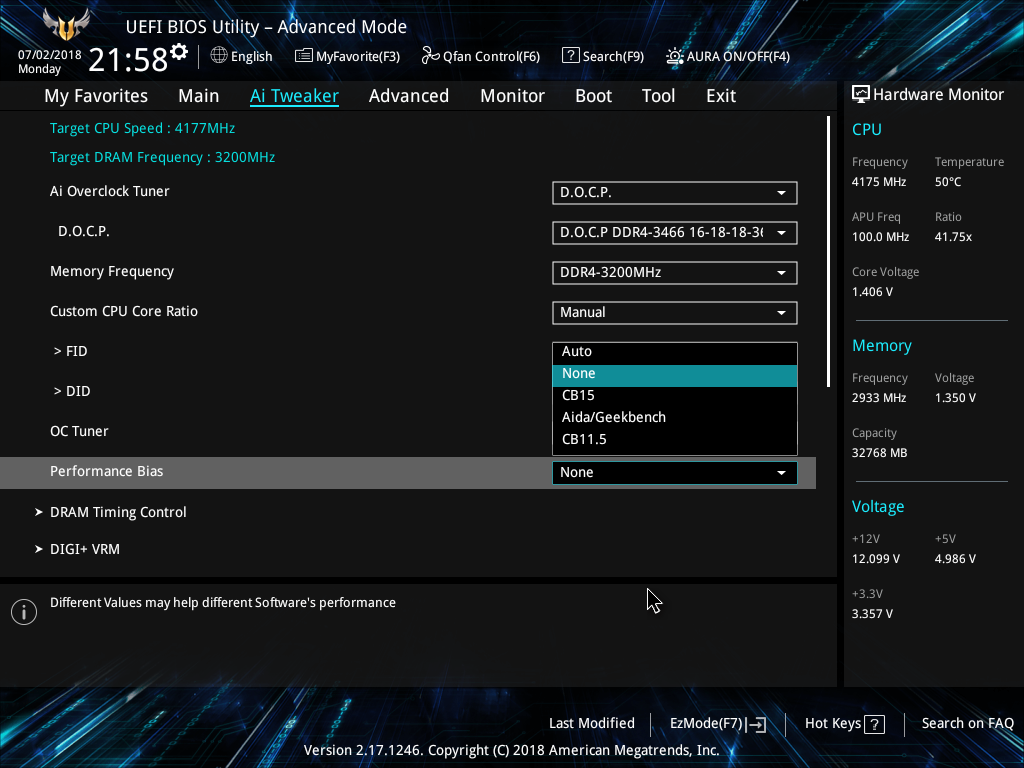Viewport: 1024px width, 768px height.
Task: Click the Hot Keys question mark icon
Action: click(874, 724)
